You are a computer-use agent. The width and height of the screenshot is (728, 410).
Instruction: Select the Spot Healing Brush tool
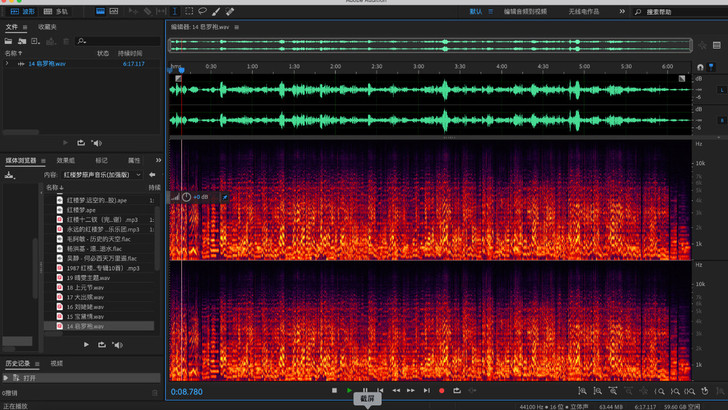pyautogui.click(x=231, y=11)
